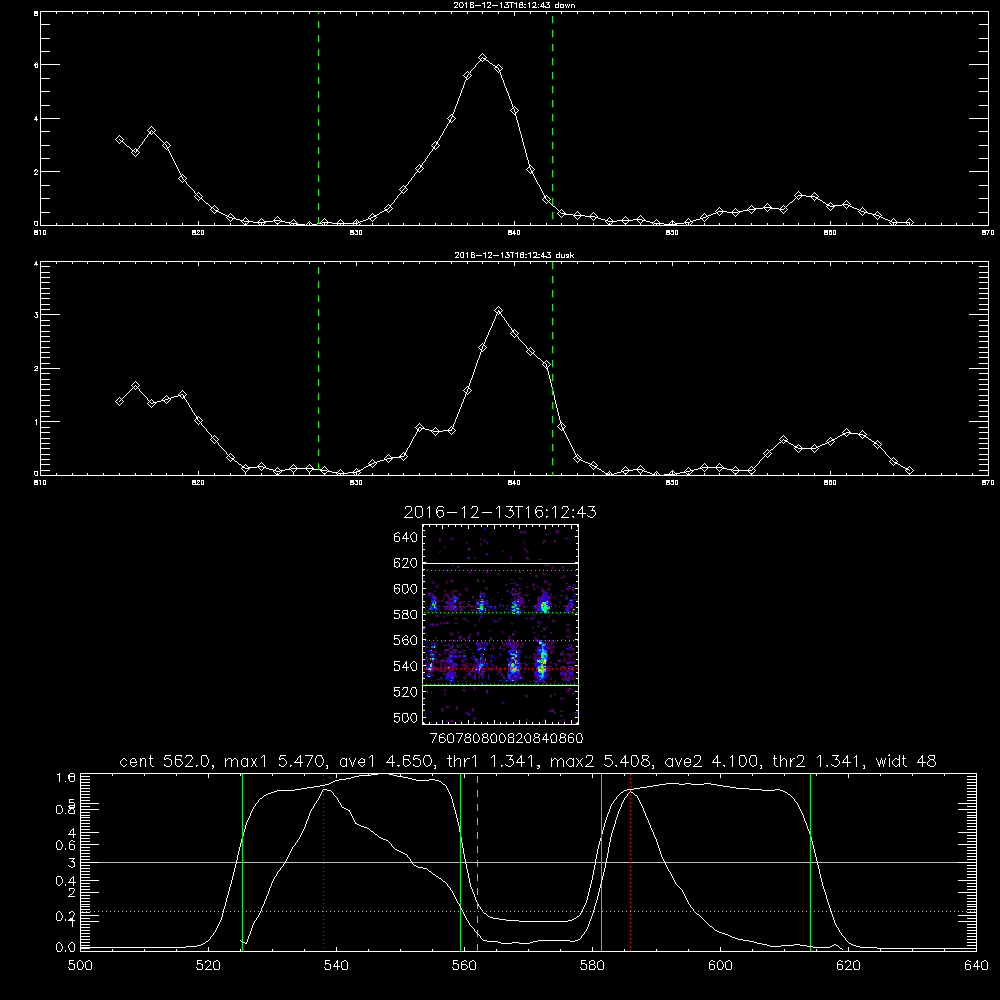
Task: Click the '500' y-axis label of the spectrogram
Action: (x=406, y=718)
